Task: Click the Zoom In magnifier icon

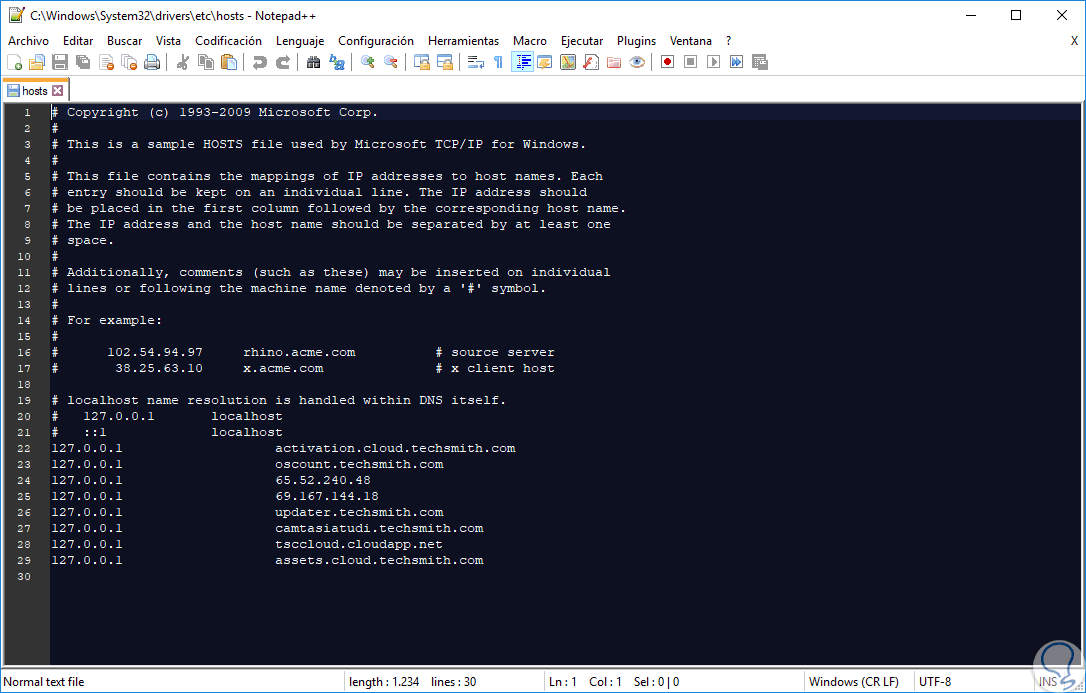Action: click(368, 62)
